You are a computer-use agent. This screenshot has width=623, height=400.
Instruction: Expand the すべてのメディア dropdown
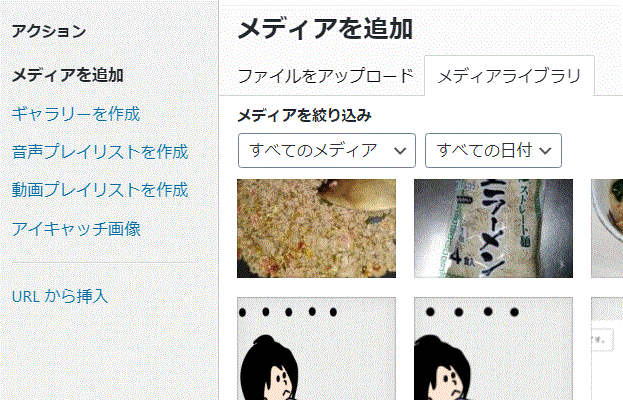click(x=327, y=151)
